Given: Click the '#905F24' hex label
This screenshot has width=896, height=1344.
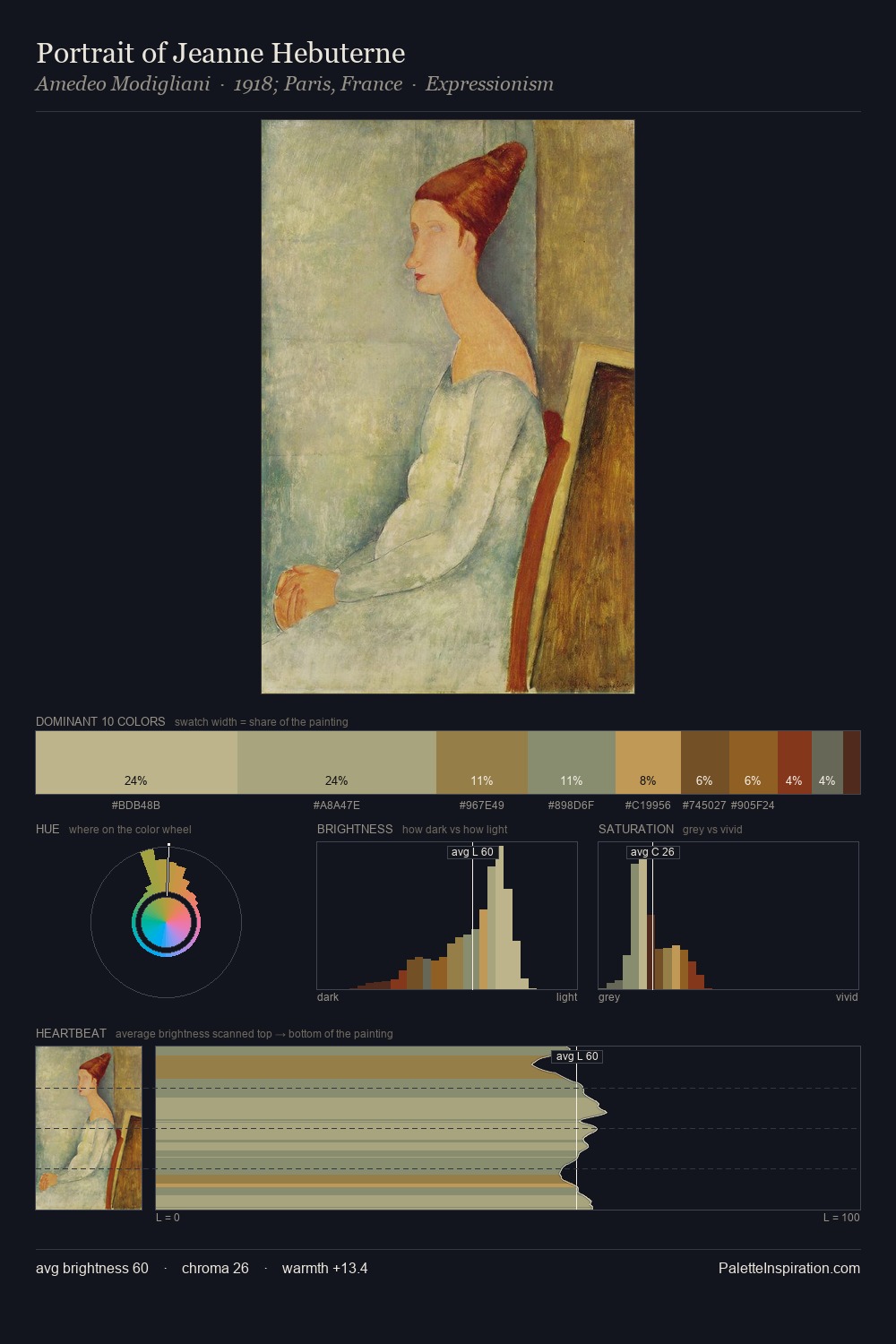Looking at the screenshot, I should (x=753, y=806).
